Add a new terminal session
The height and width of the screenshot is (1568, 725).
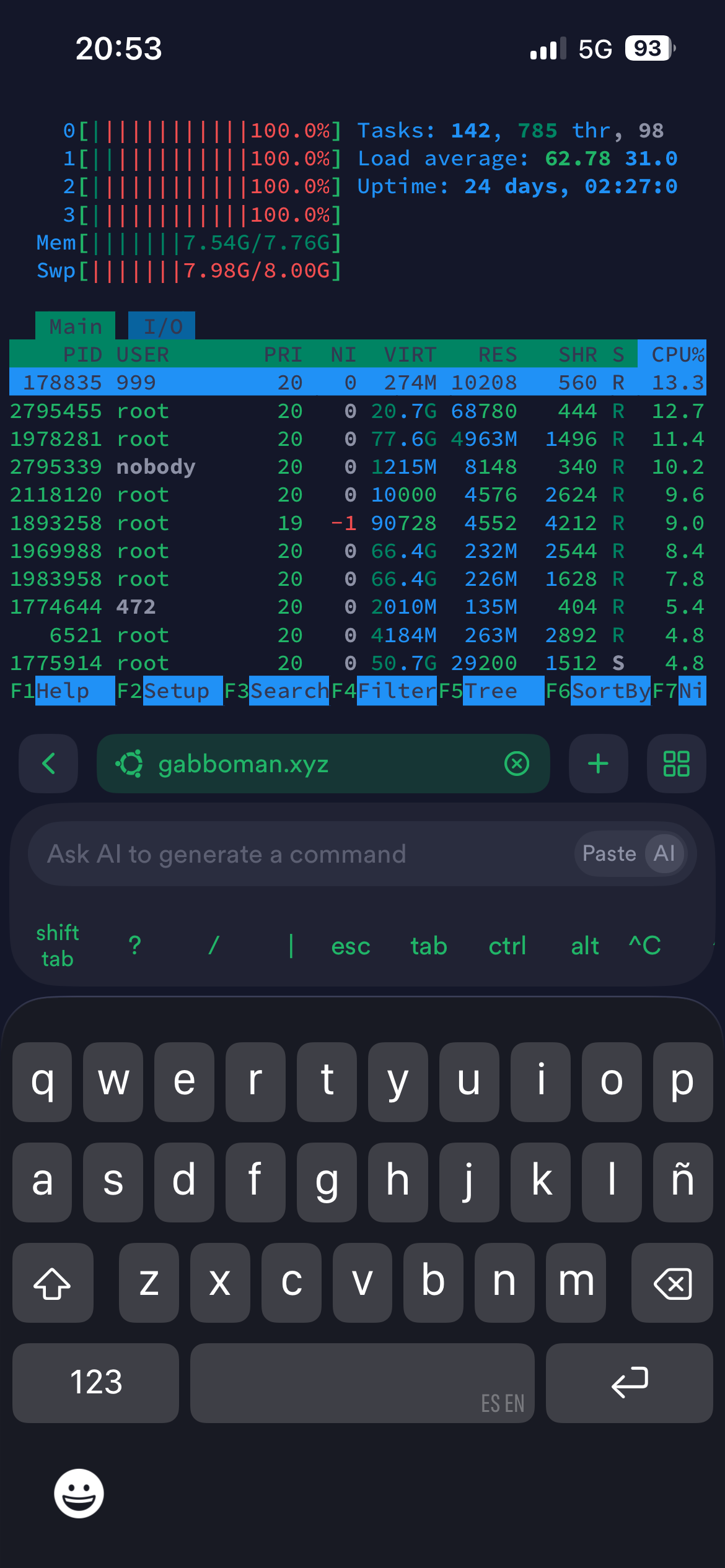coord(598,764)
